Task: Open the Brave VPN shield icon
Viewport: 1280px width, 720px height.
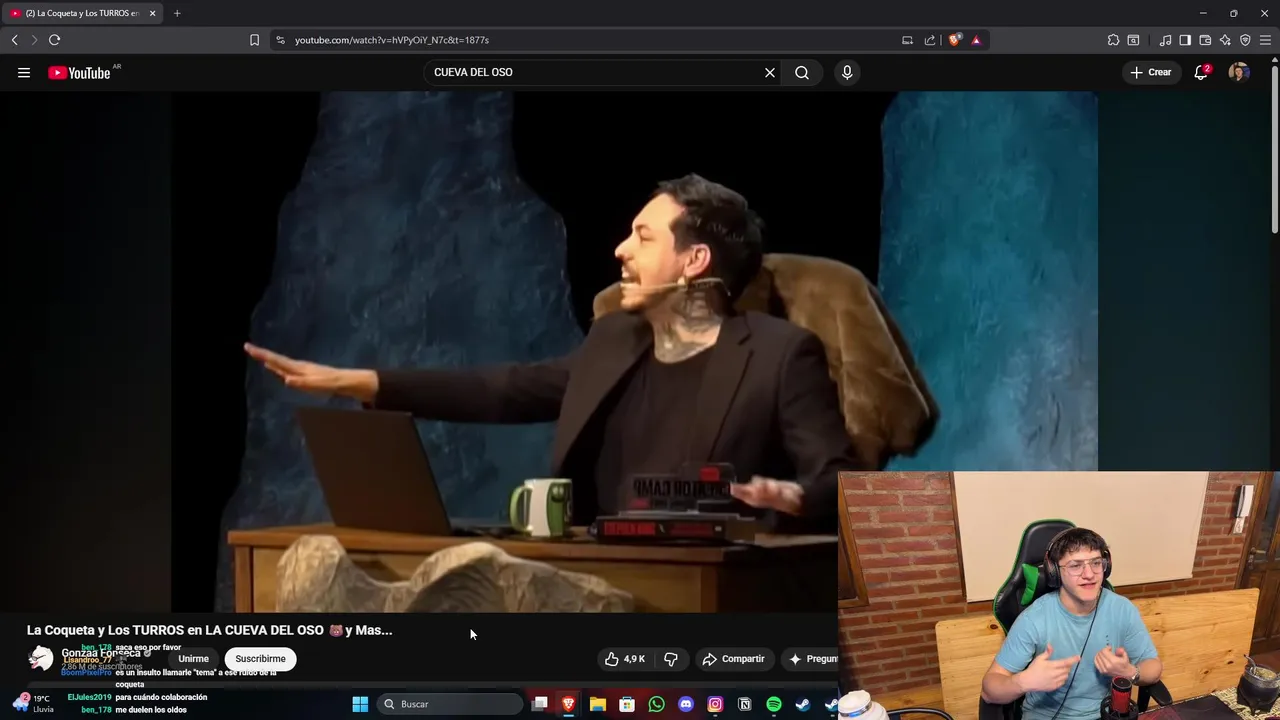Action: click(x=1245, y=40)
